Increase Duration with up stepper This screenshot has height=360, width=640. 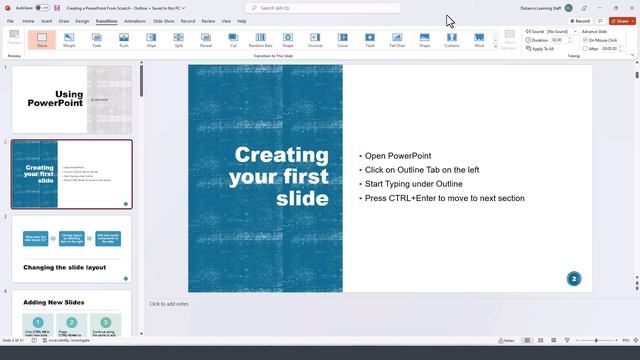(570, 38)
